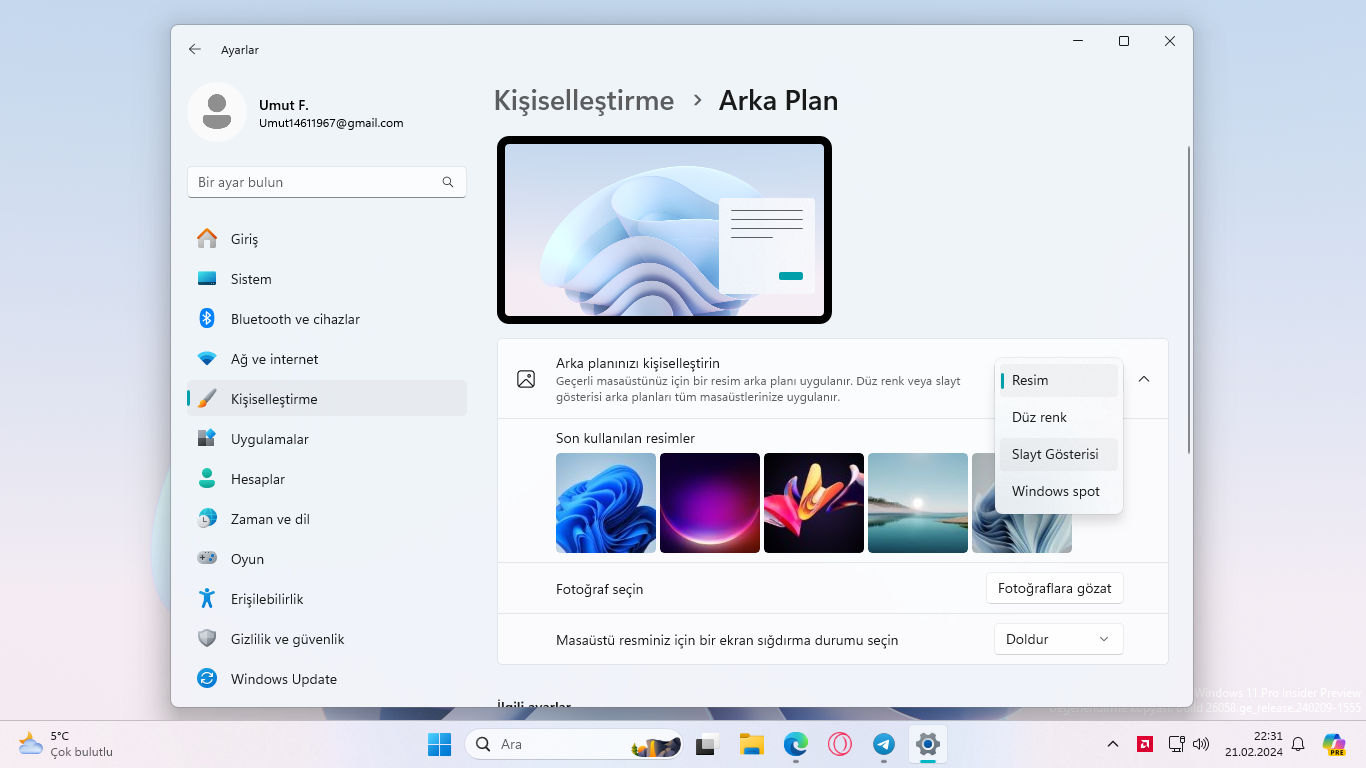Click the settings page vertical scrollbar
This screenshot has width=1366, height=768.
coord(1188,300)
